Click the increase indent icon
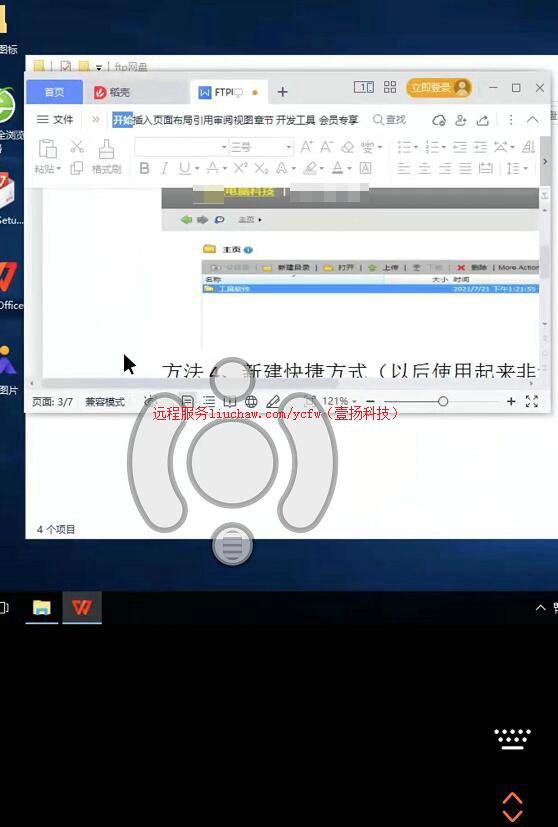558x827 pixels. point(480,147)
